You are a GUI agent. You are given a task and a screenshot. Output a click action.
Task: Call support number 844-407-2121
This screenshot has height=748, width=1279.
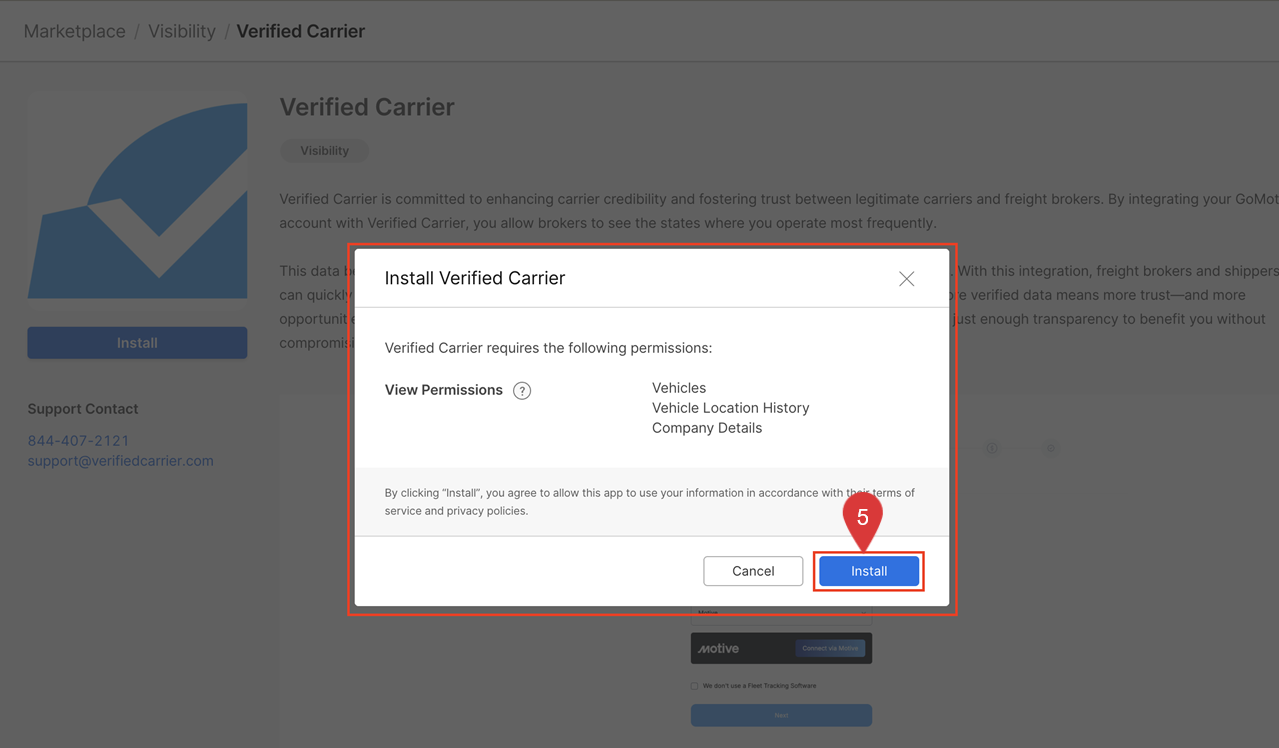78,440
